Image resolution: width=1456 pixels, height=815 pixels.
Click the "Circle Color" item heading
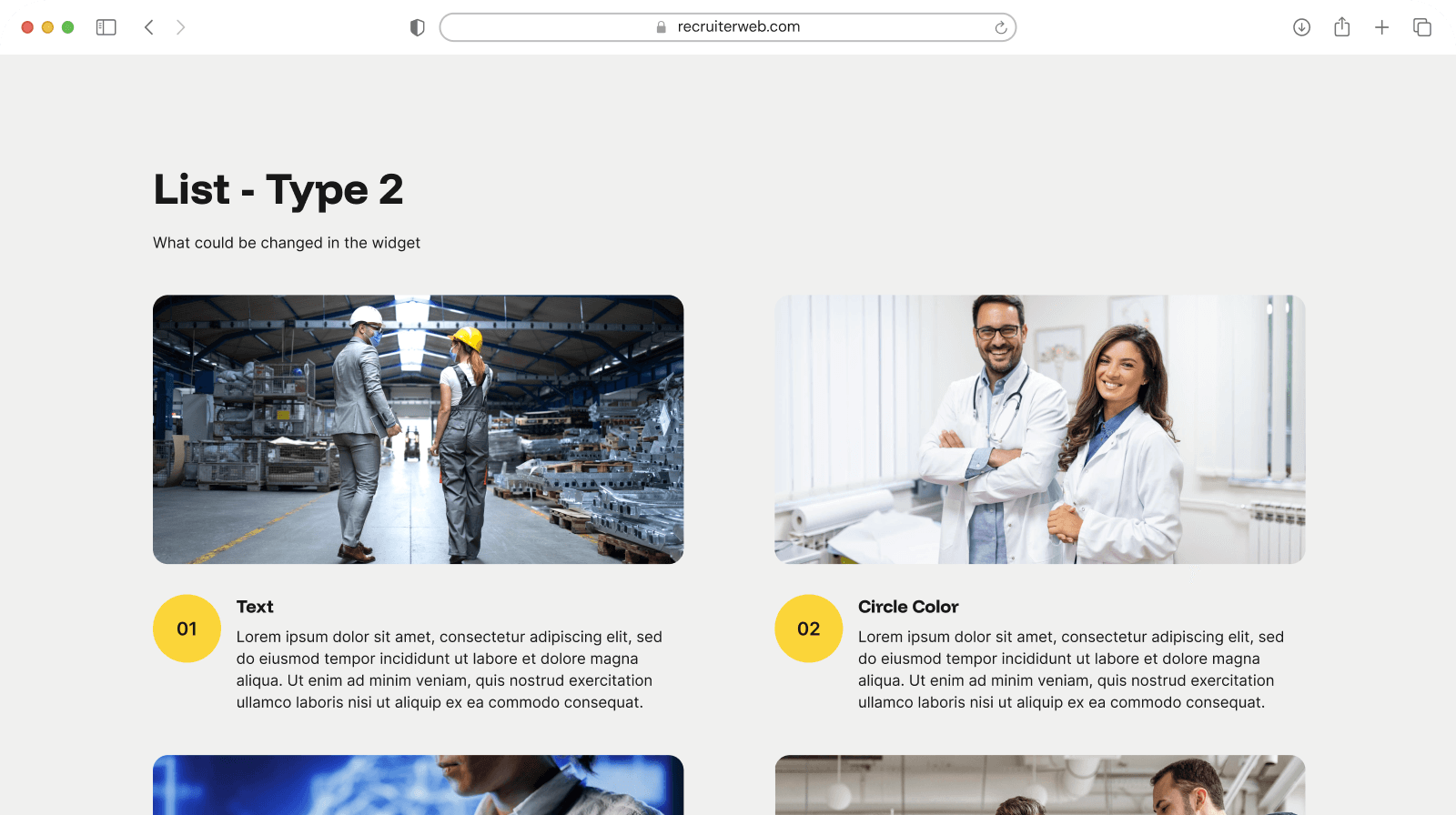907,607
